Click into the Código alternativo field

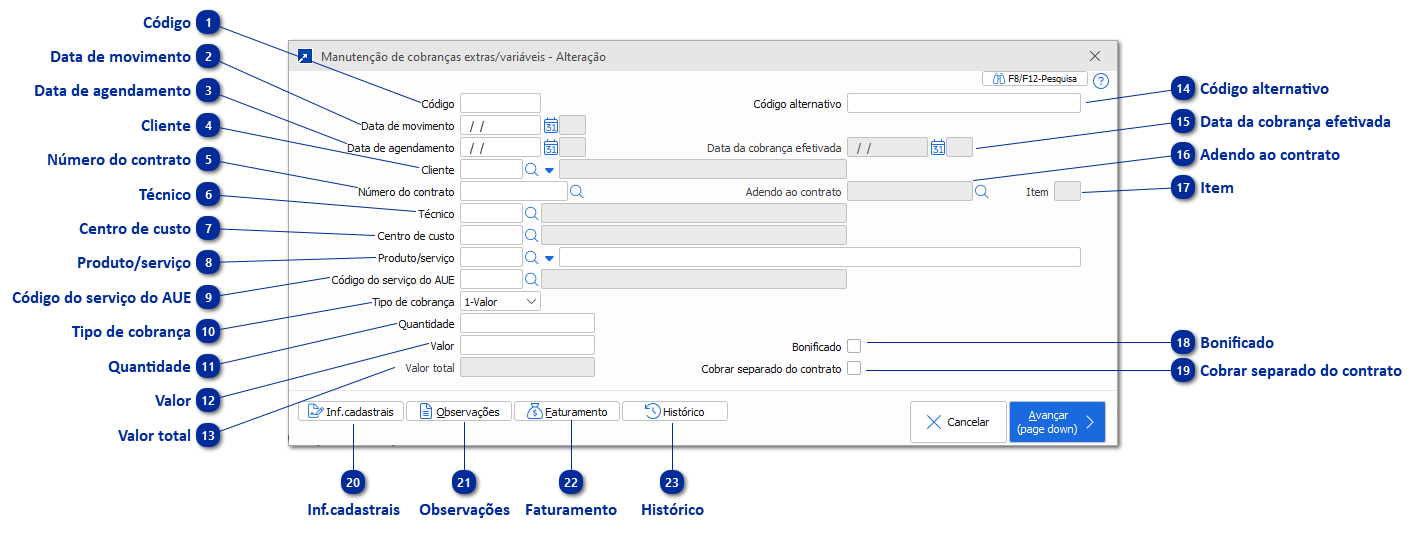click(963, 103)
